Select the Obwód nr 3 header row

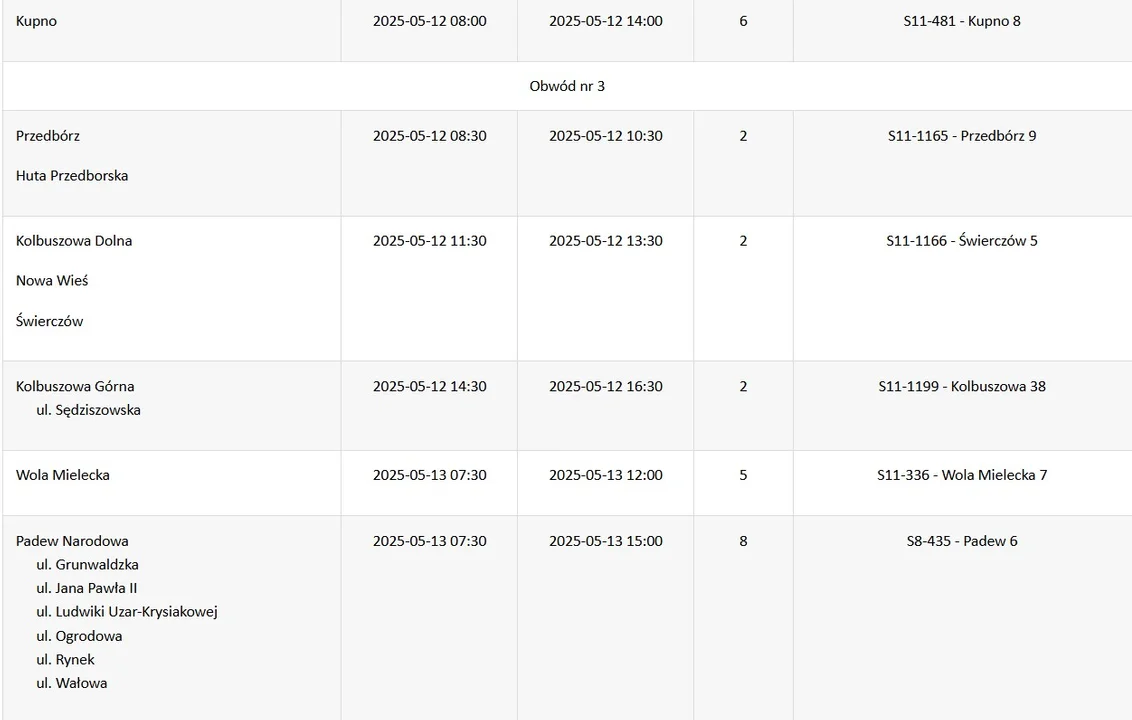pyautogui.click(x=567, y=86)
